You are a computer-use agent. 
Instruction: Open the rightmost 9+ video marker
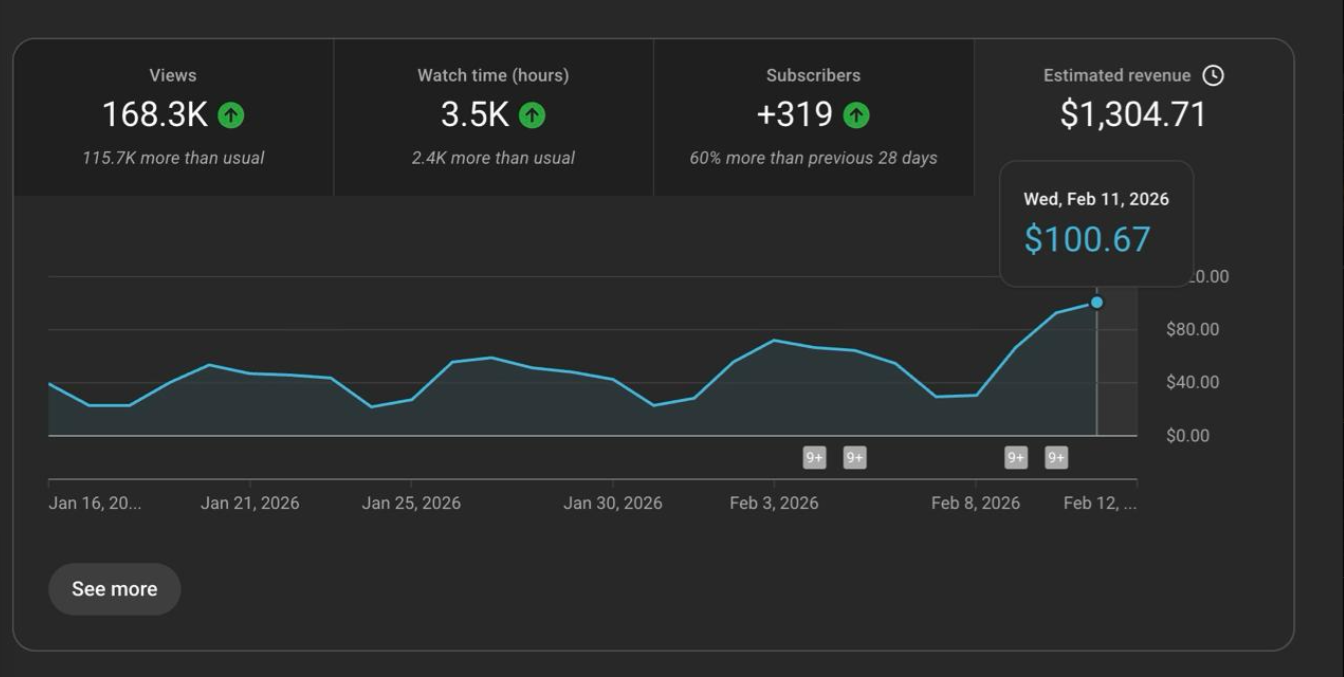pyautogui.click(x=1056, y=458)
